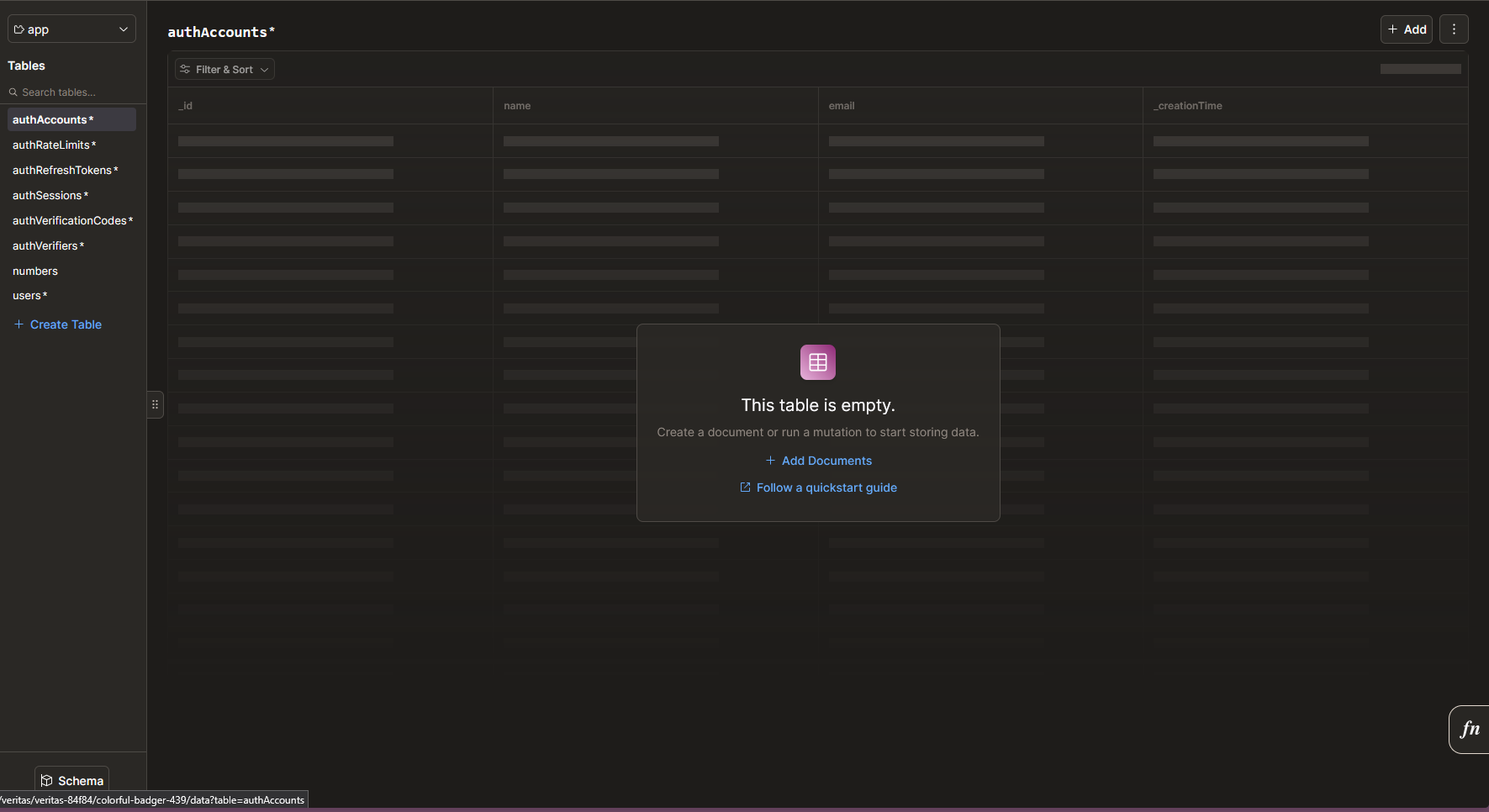Open the authRefreshTokens table
The height and width of the screenshot is (812, 1489).
coord(71,170)
